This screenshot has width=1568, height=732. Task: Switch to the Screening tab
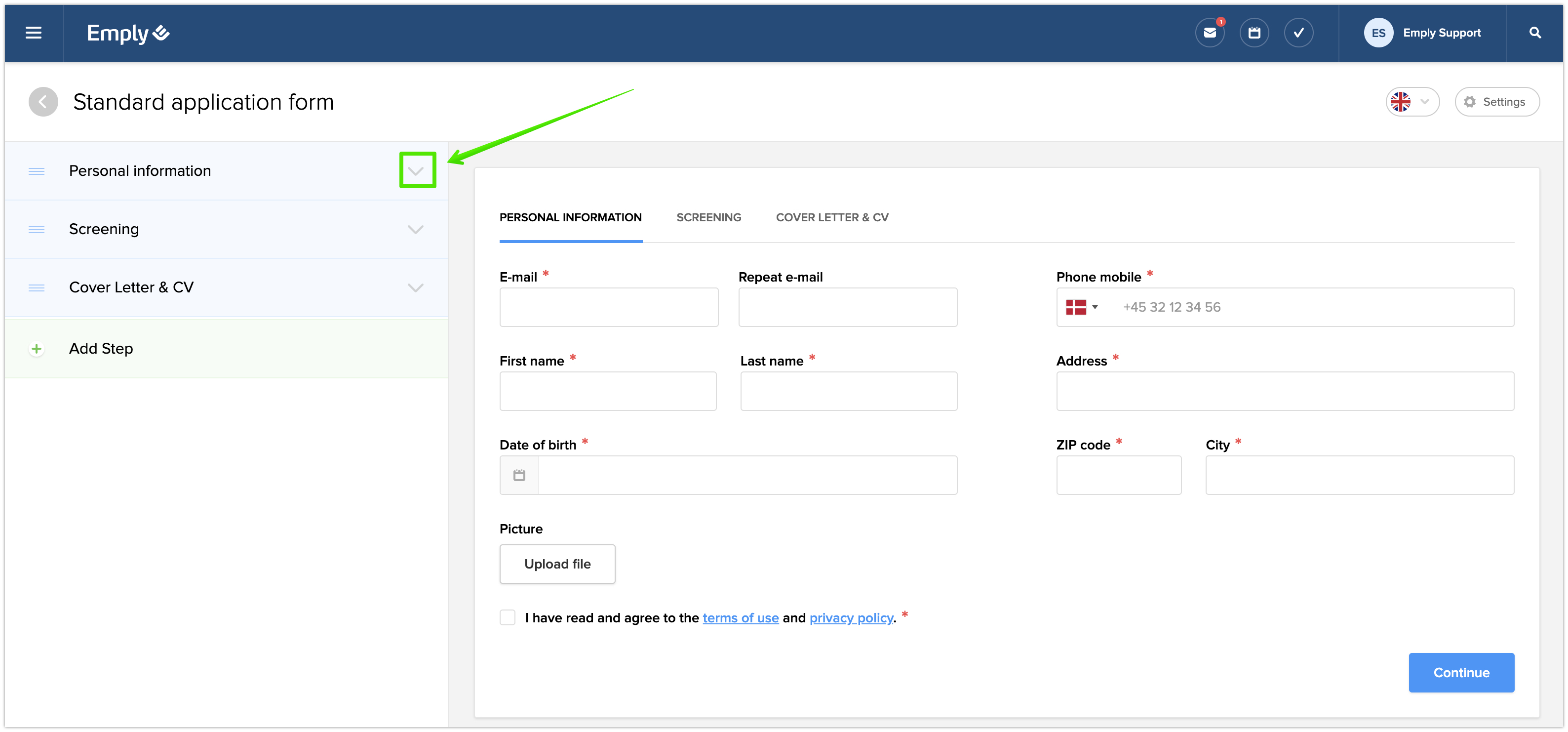[x=708, y=217]
